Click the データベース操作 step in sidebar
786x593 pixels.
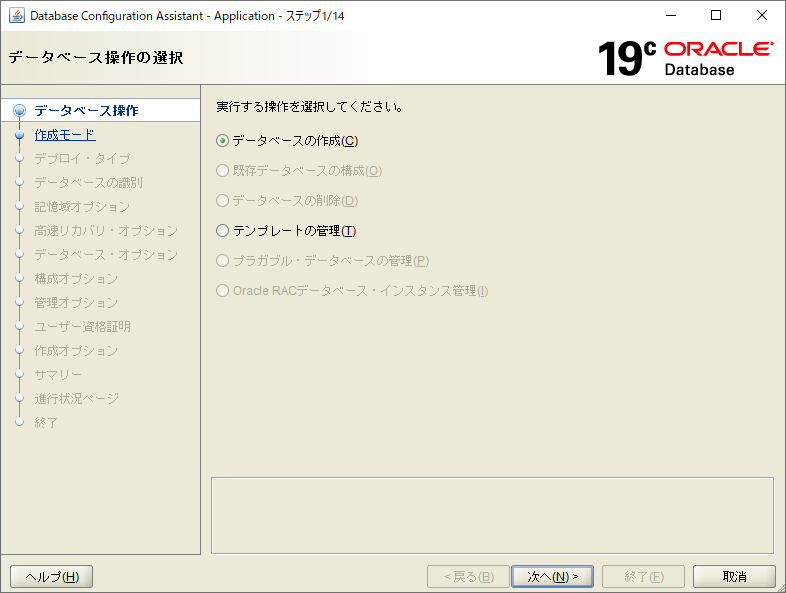click(x=86, y=110)
